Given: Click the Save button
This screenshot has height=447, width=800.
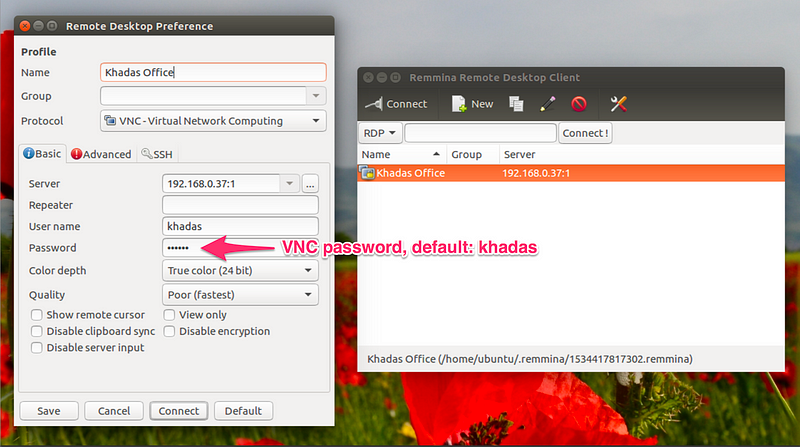Looking at the screenshot, I should pos(49,411).
